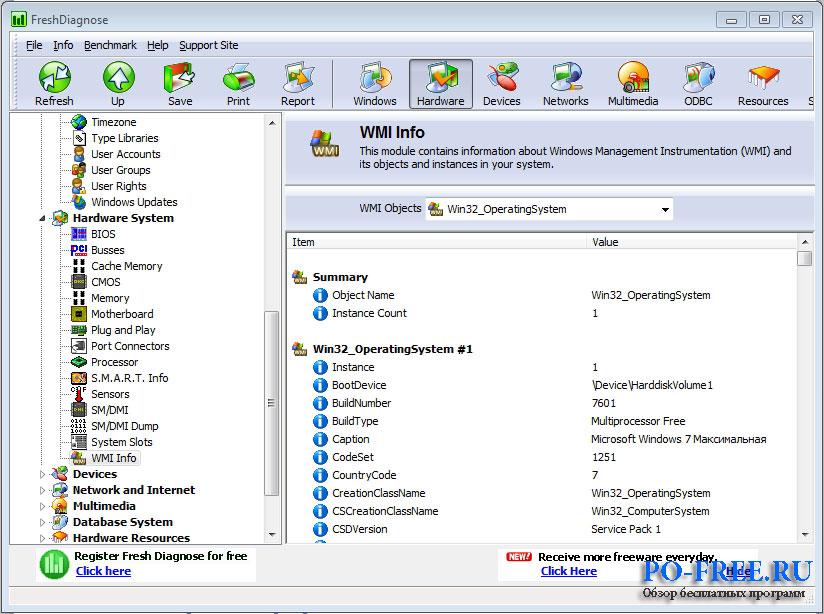Open the Report toolbar icon
This screenshot has height=614, width=824.
(298, 84)
